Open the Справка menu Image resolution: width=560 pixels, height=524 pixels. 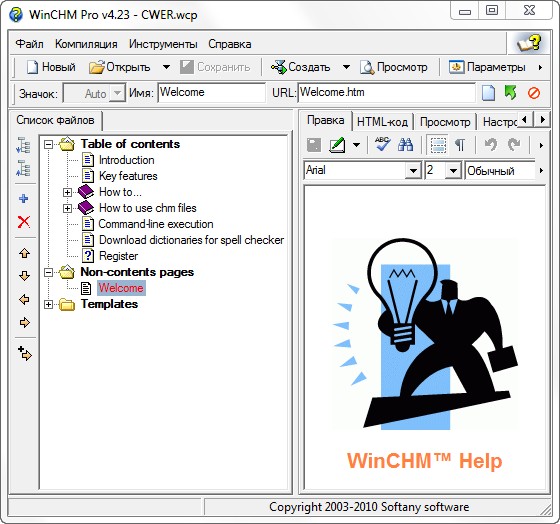tap(230, 44)
